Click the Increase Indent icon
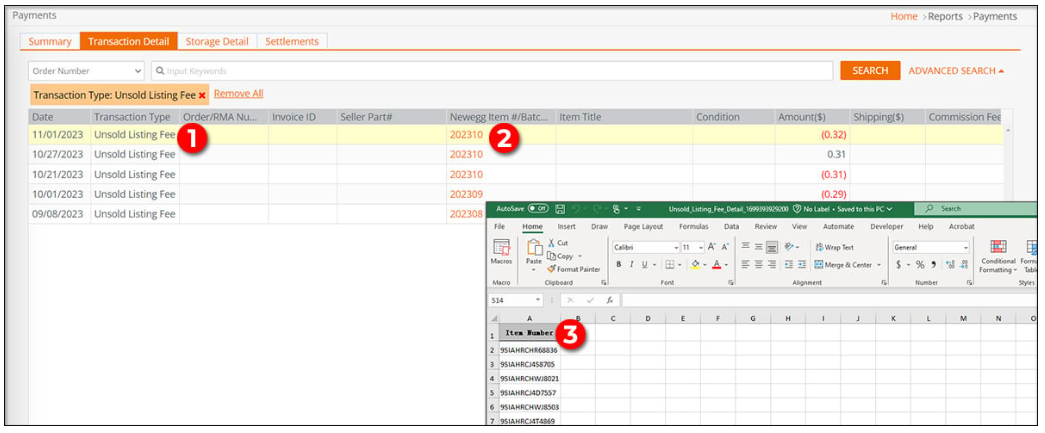The width and height of the screenshot is (1045, 433). click(802, 264)
